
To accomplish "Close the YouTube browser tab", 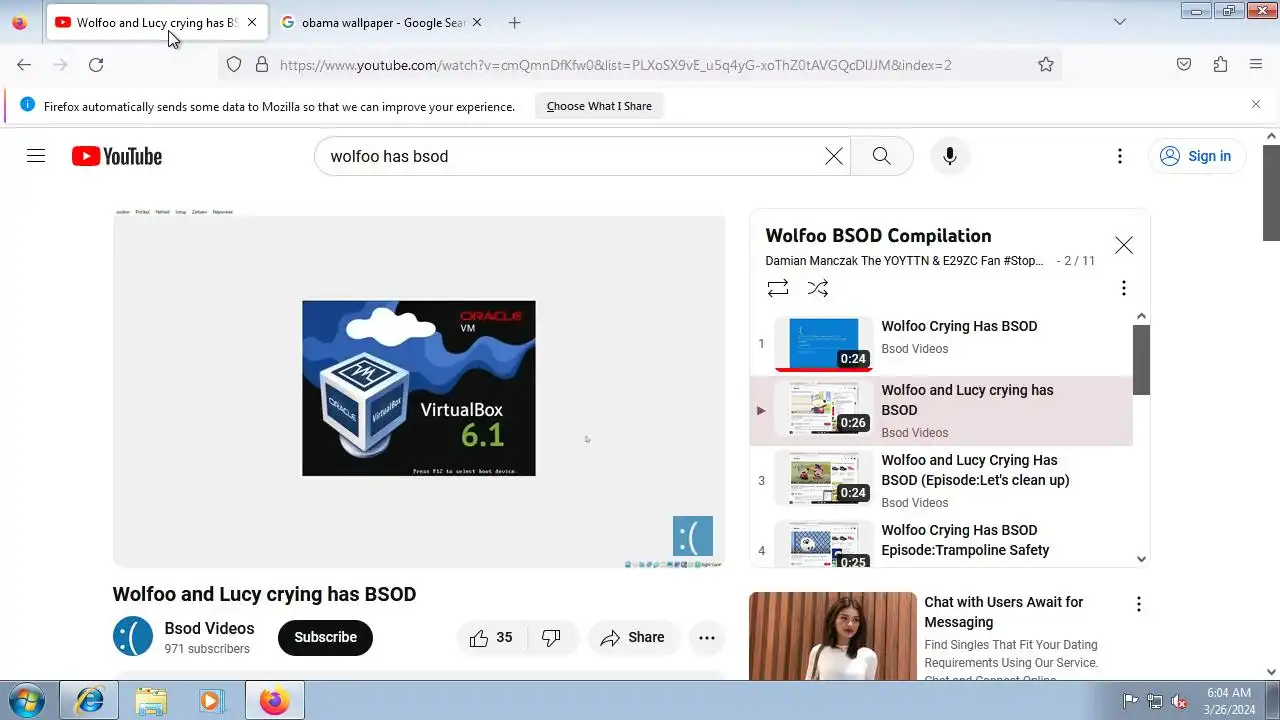I will pos(252,22).
